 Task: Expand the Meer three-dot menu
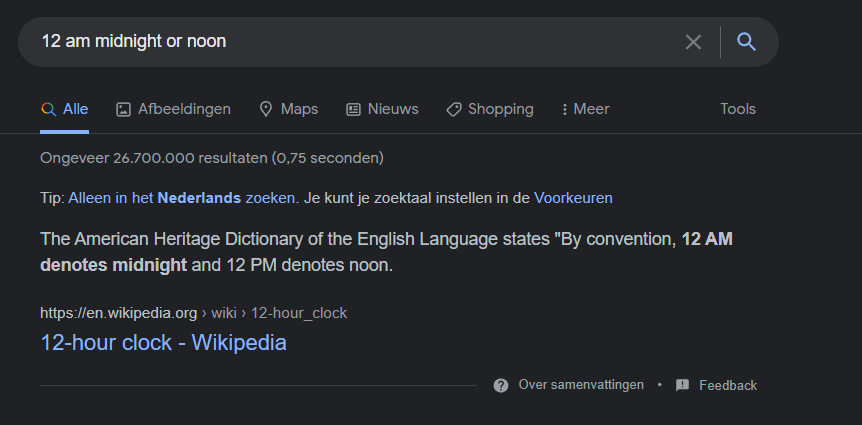(585, 109)
